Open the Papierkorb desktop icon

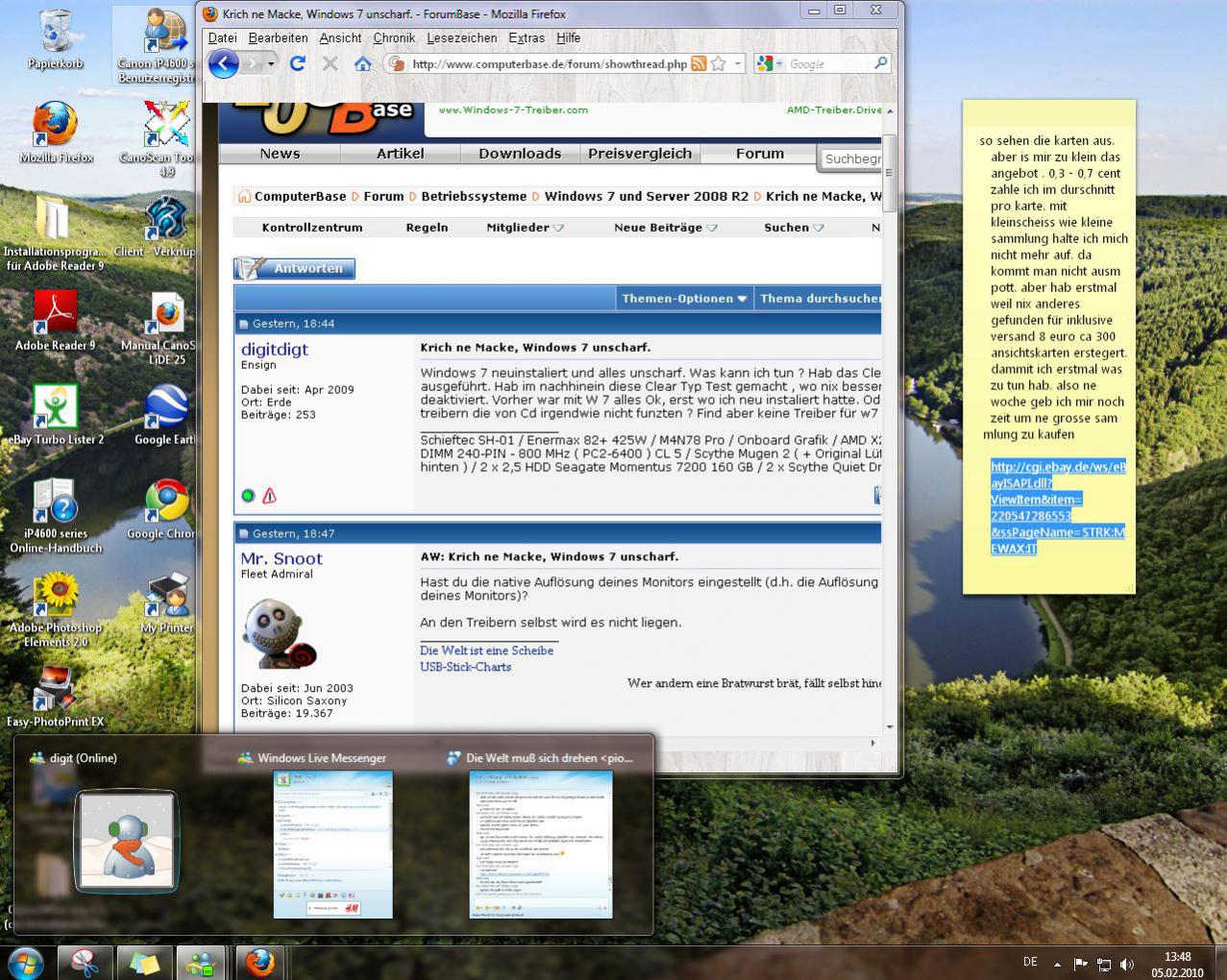56,38
